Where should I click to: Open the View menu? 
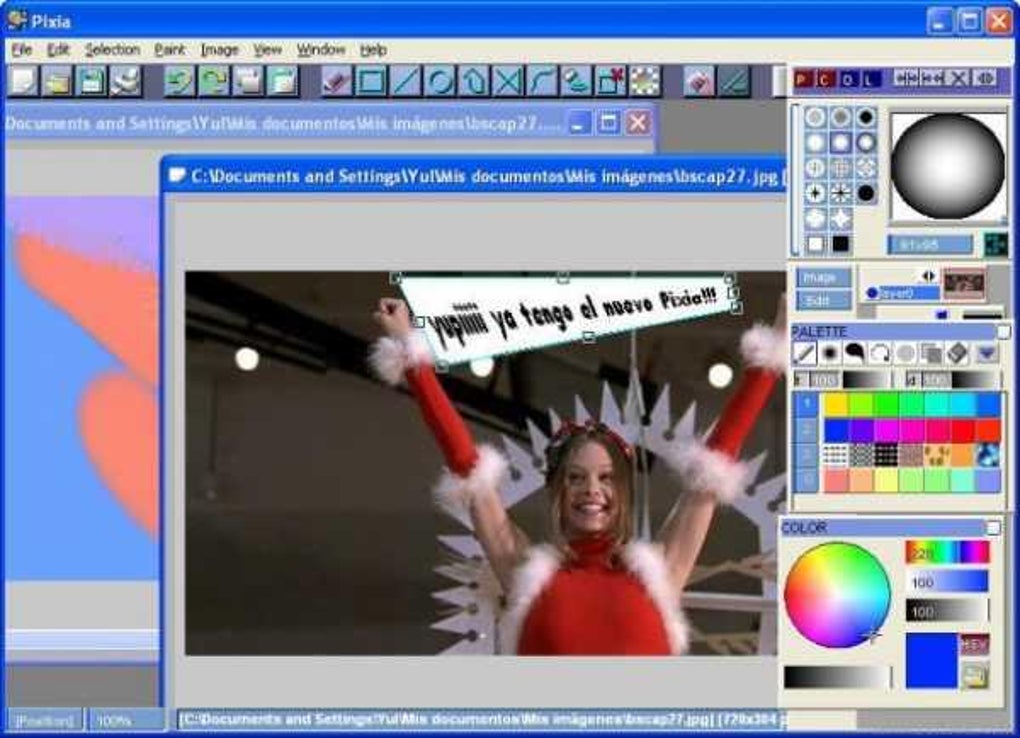tap(267, 50)
